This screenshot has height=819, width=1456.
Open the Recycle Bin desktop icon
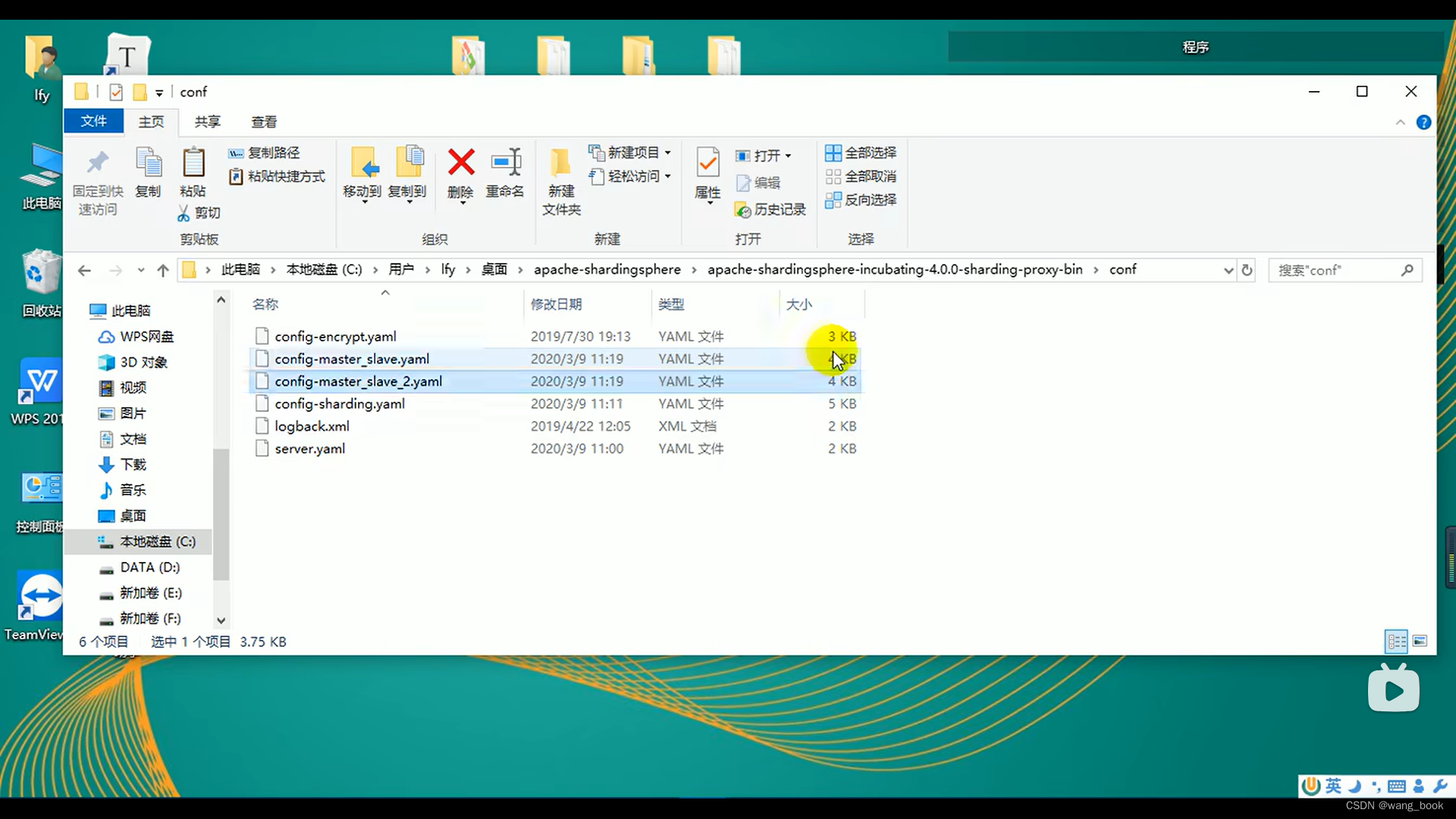(41, 282)
